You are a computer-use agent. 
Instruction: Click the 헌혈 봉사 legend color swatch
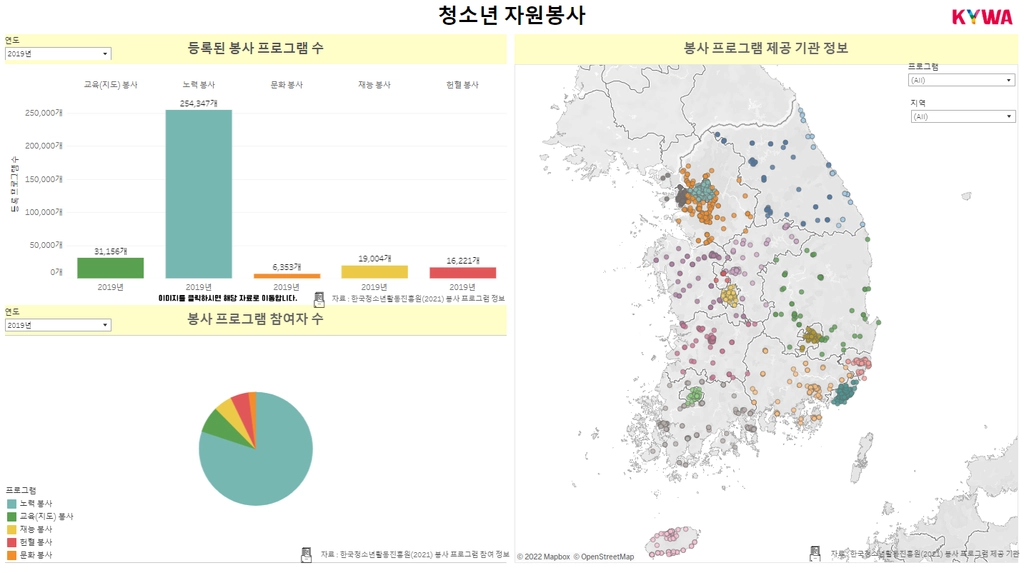pyautogui.click(x=12, y=542)
